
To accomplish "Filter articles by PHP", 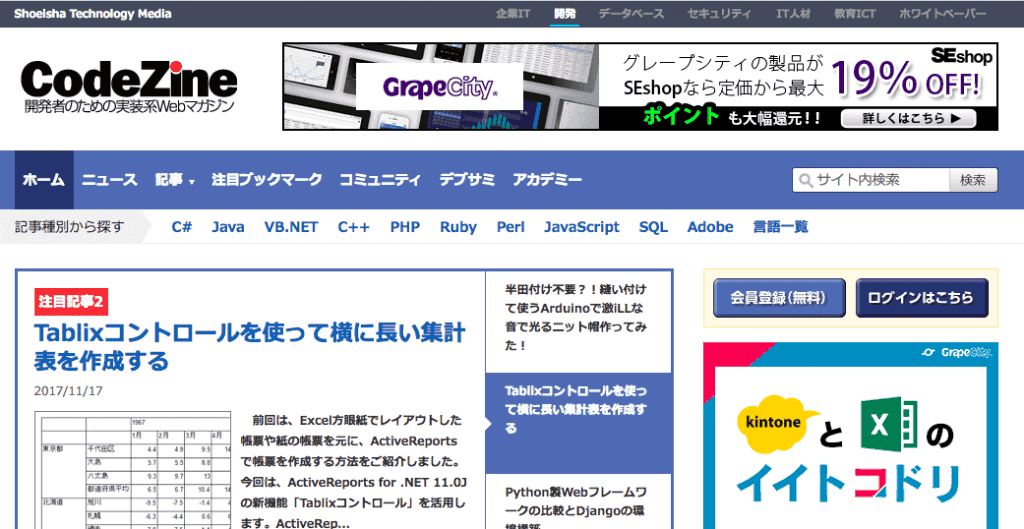I will [405, 227].
